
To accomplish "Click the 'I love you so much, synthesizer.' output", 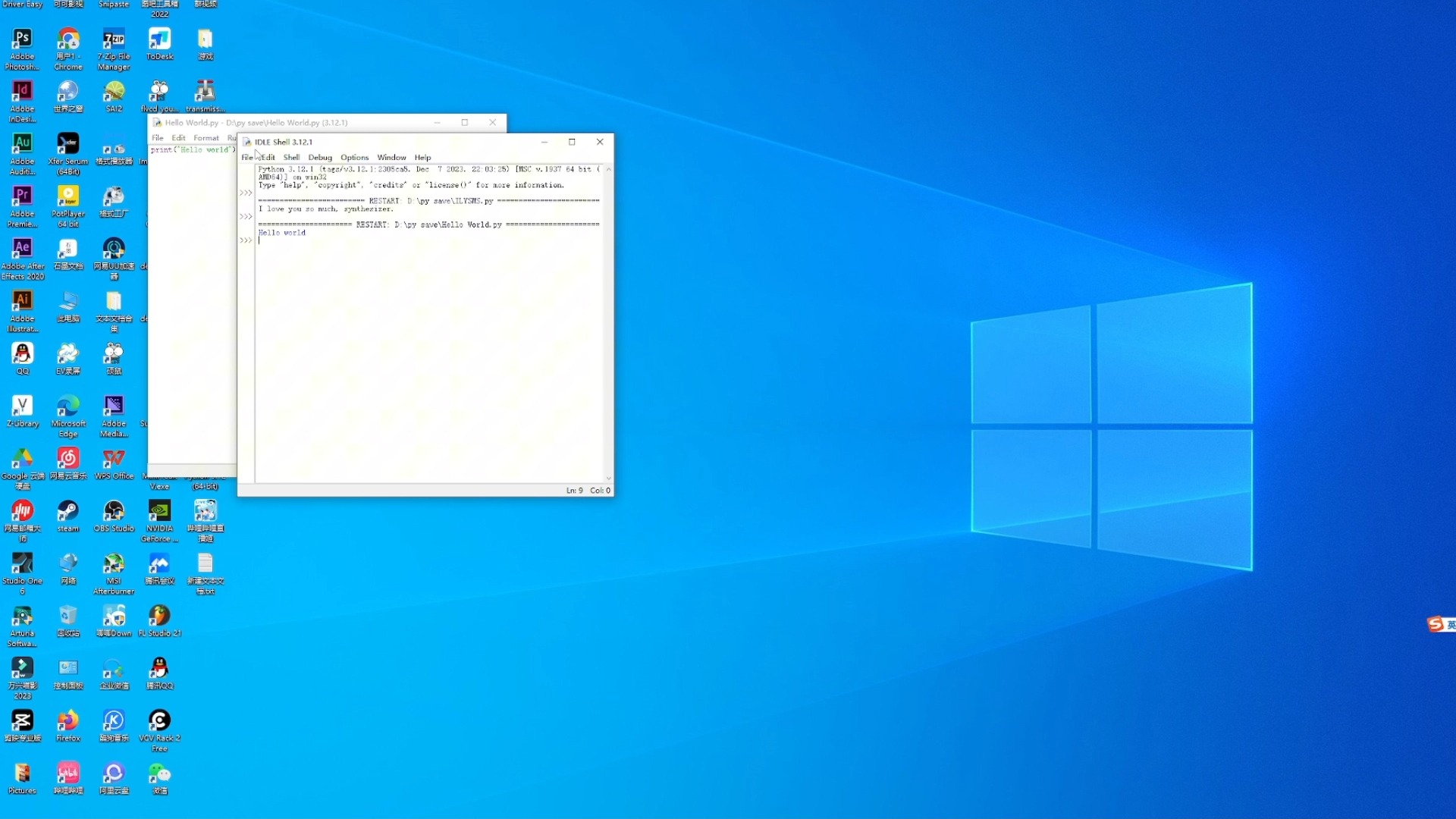I will tap(325, 209).
